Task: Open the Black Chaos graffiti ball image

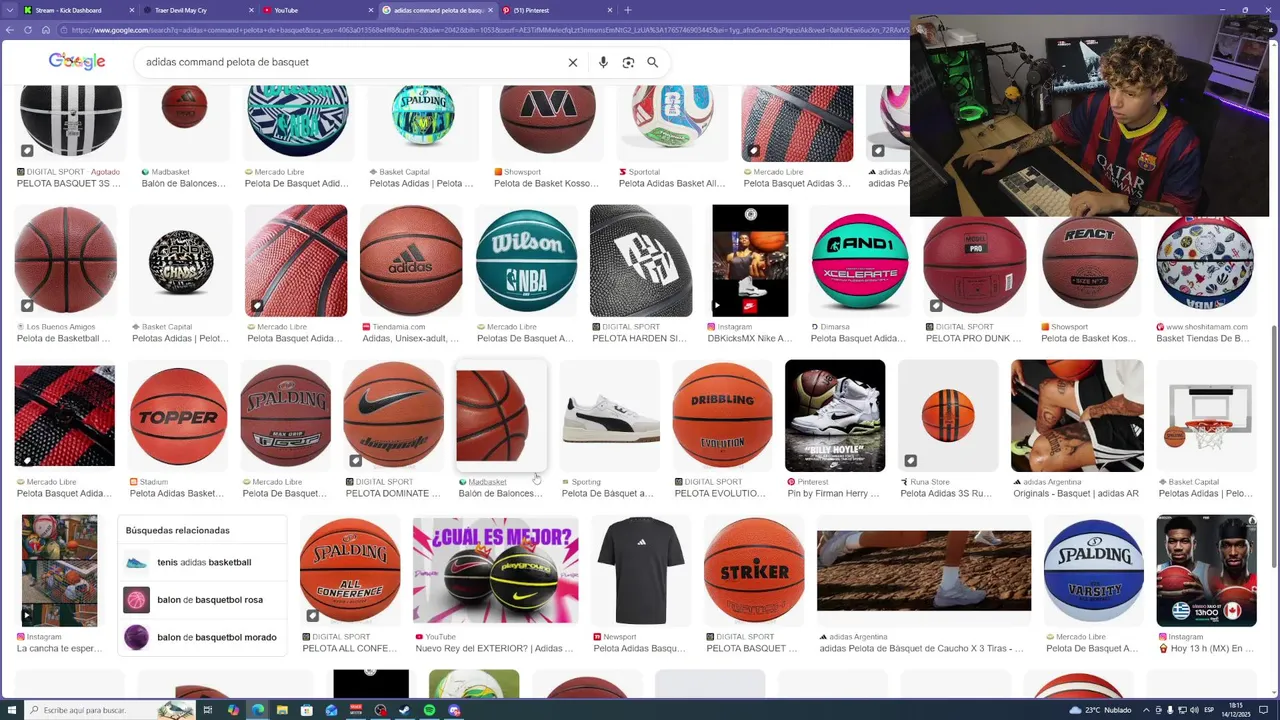Action: 181,261
